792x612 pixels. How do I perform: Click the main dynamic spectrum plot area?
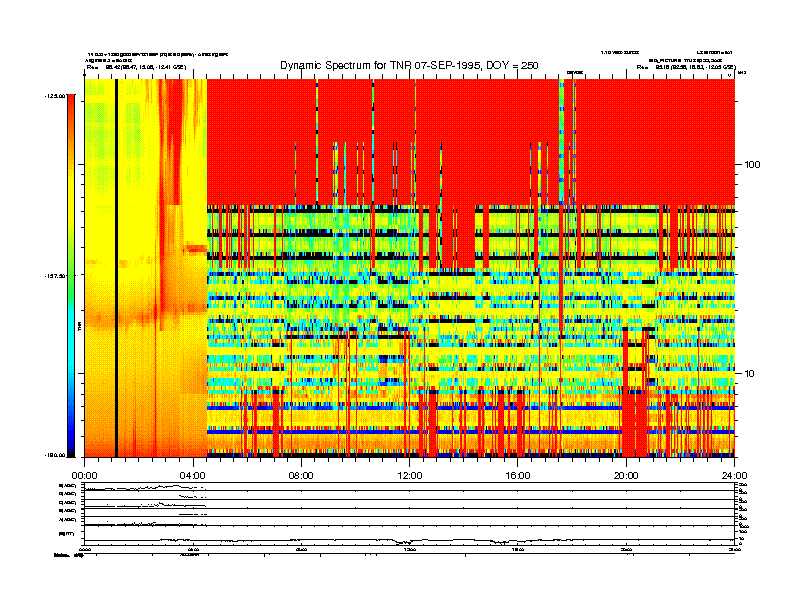coord(409,268)
